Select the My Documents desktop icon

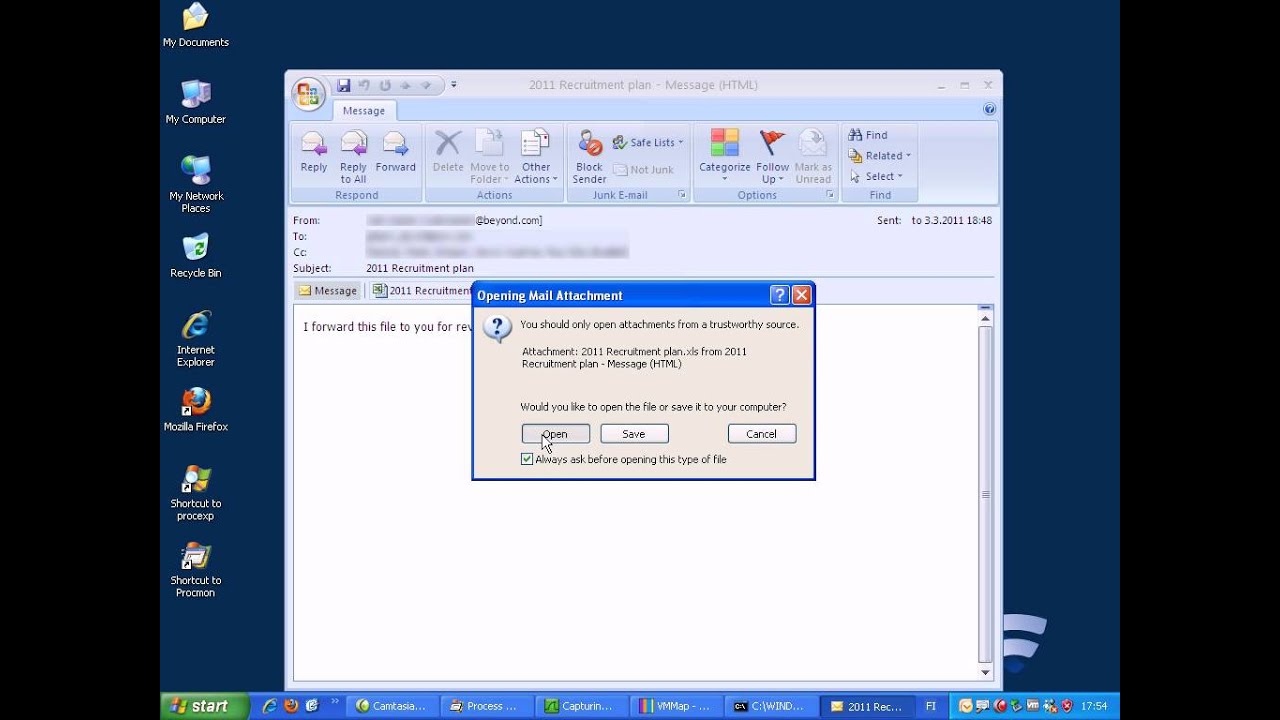pyautogui.click(x=196, y=26)
